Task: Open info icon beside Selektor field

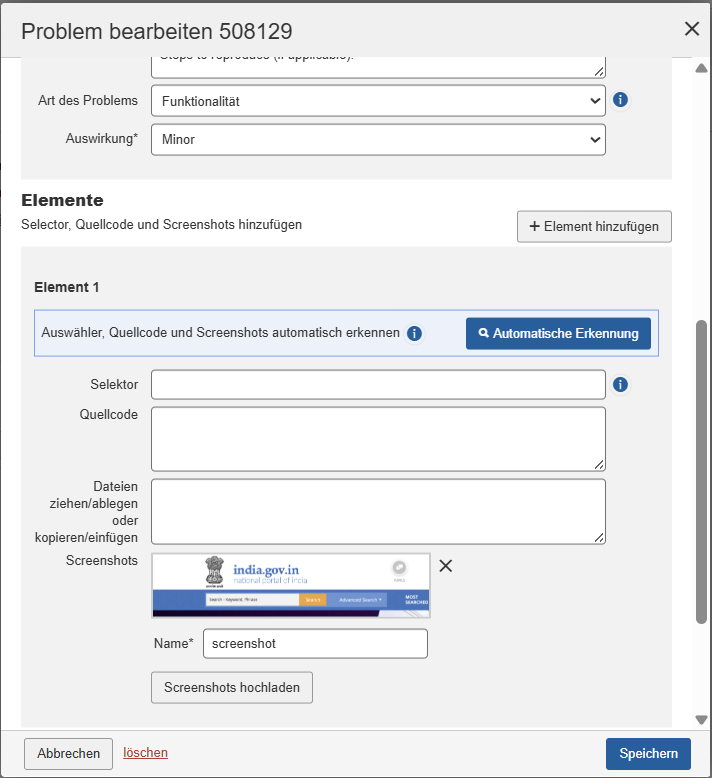Action: 620,385
